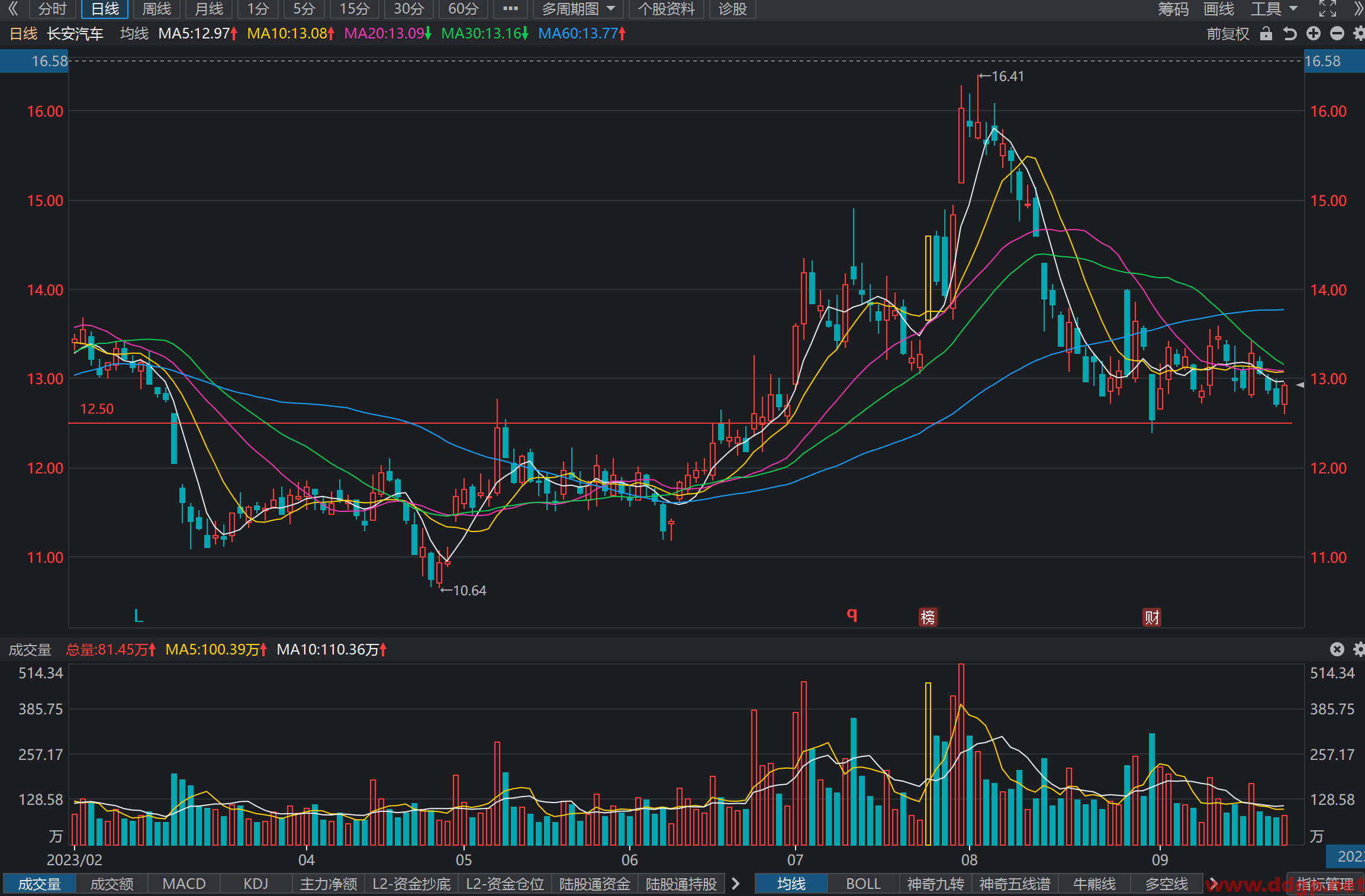Viewport: 1365px width, 896px height.
Task: Click the 诊股 diagnosis button
Action: point(732,9)
